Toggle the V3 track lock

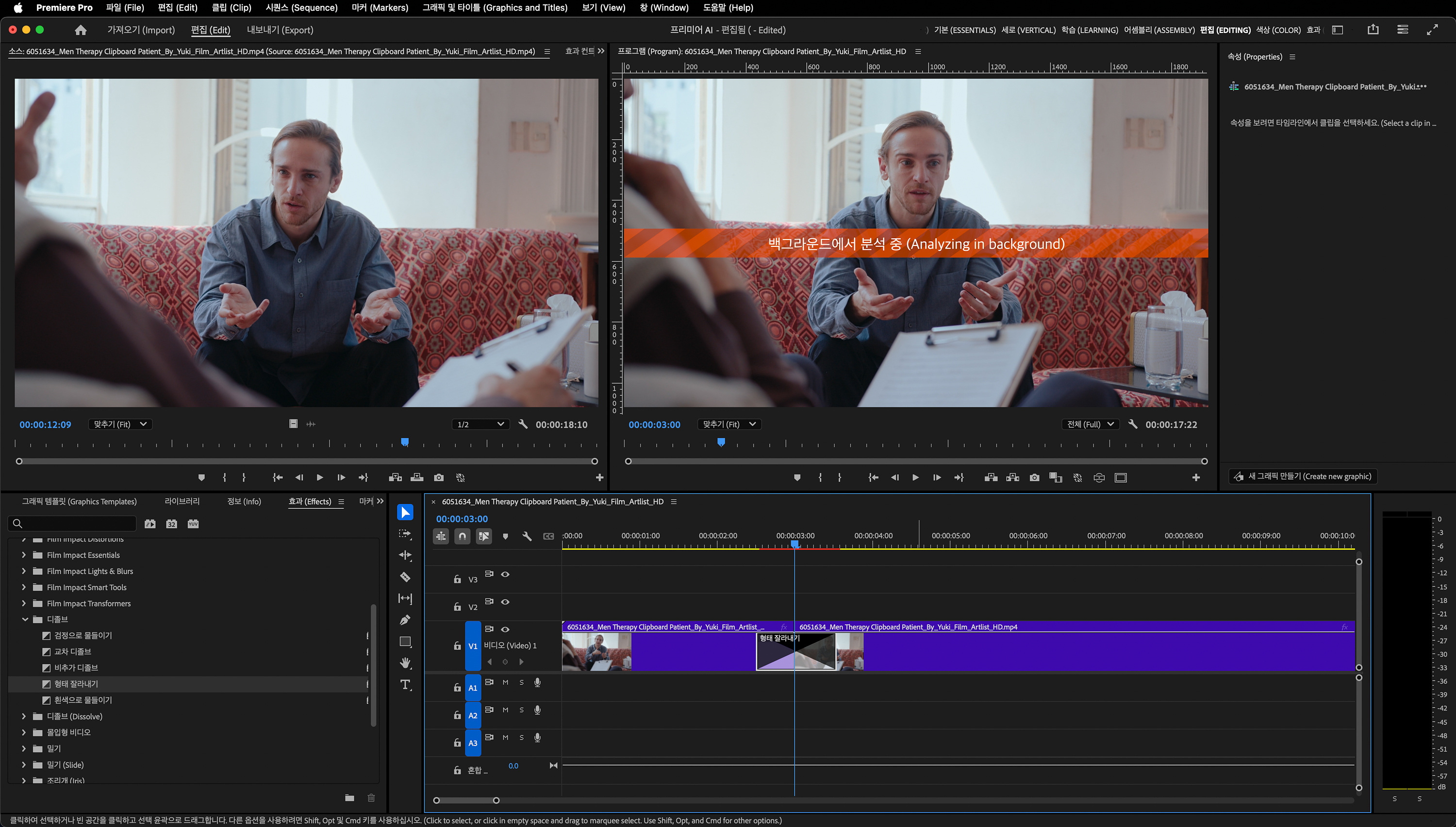pos(457,579)
